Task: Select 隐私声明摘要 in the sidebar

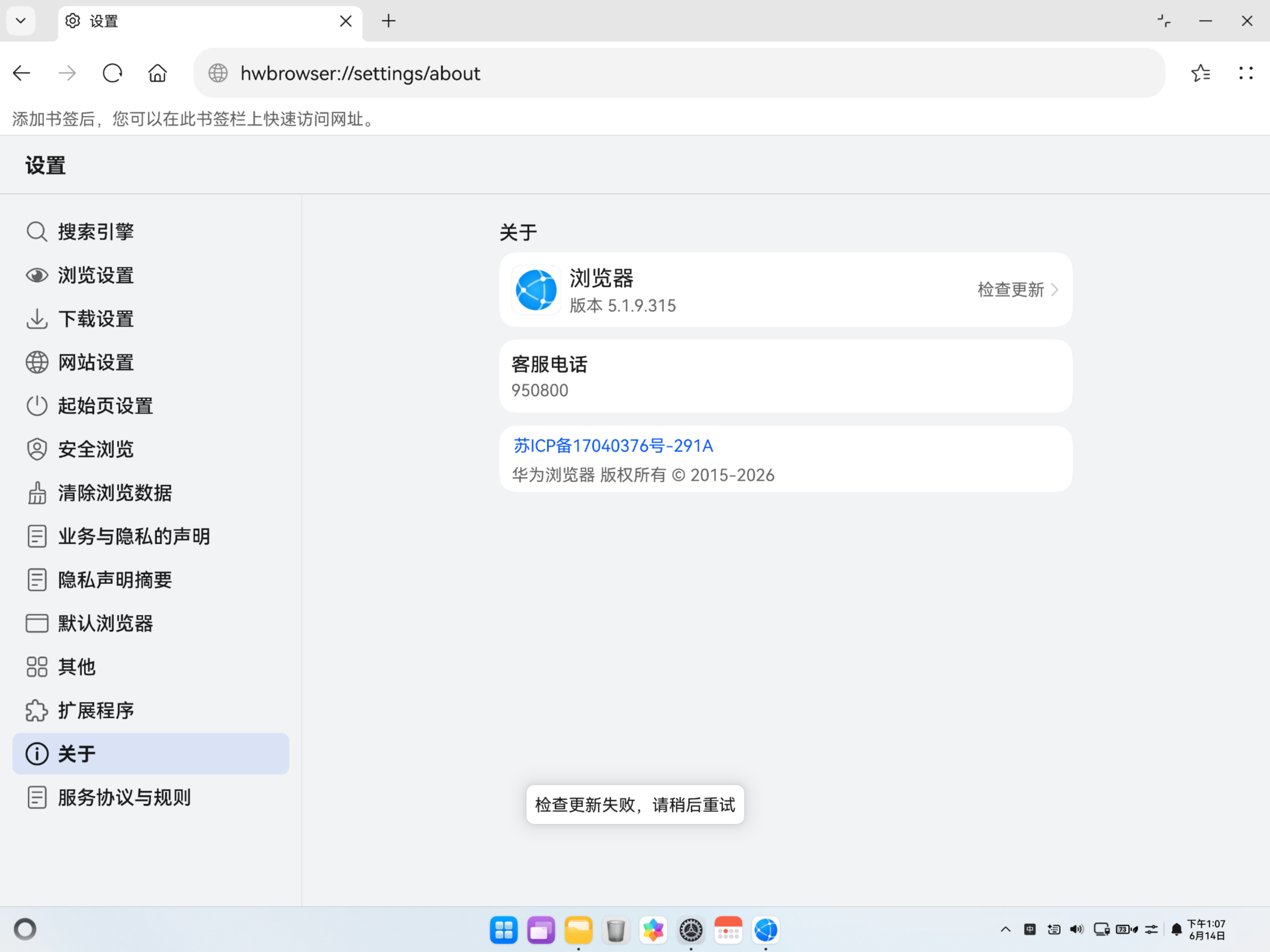Action: 151,580
